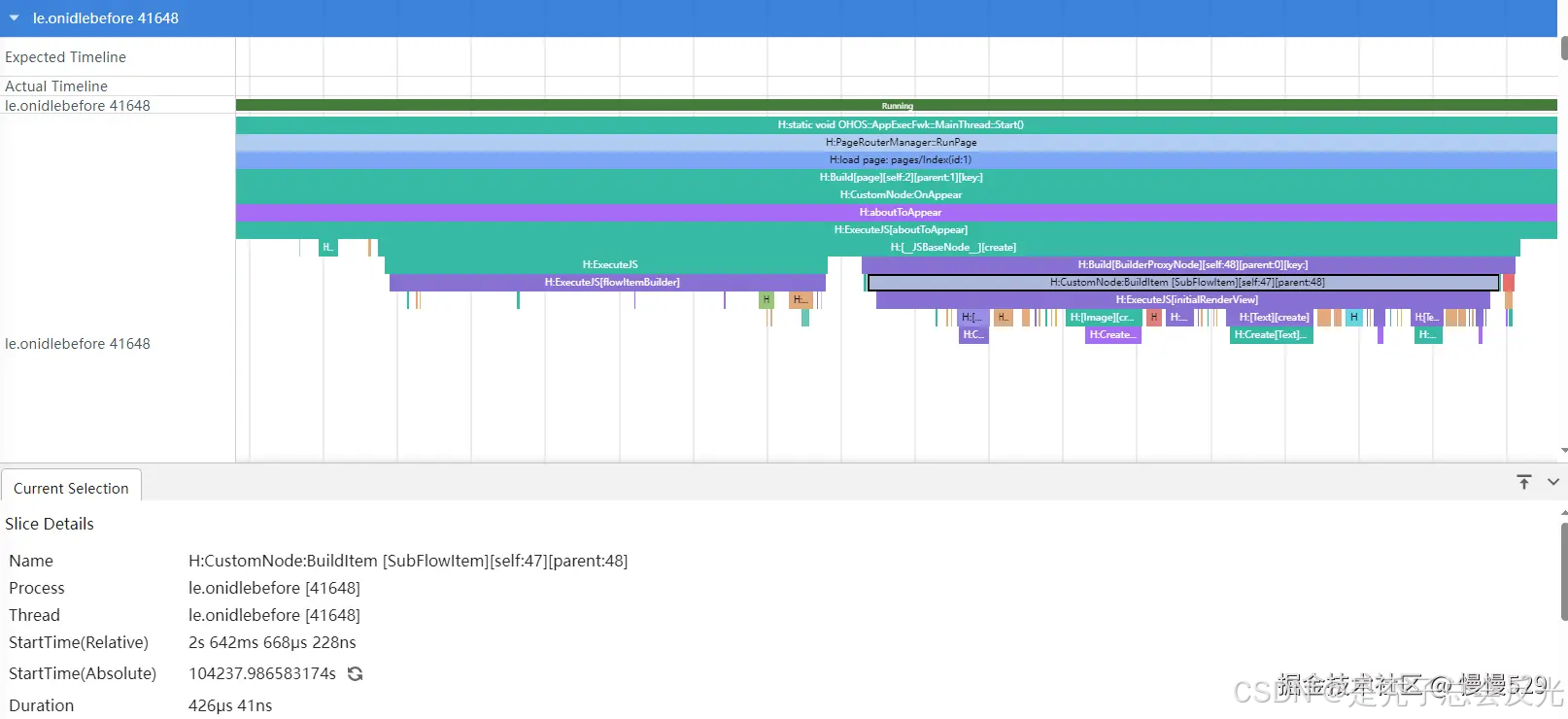Viewport: 1568px width, 719px height.
Task: Select the MainThread::Start() slice
Action: pyautogui.click(x=896, y=124)
